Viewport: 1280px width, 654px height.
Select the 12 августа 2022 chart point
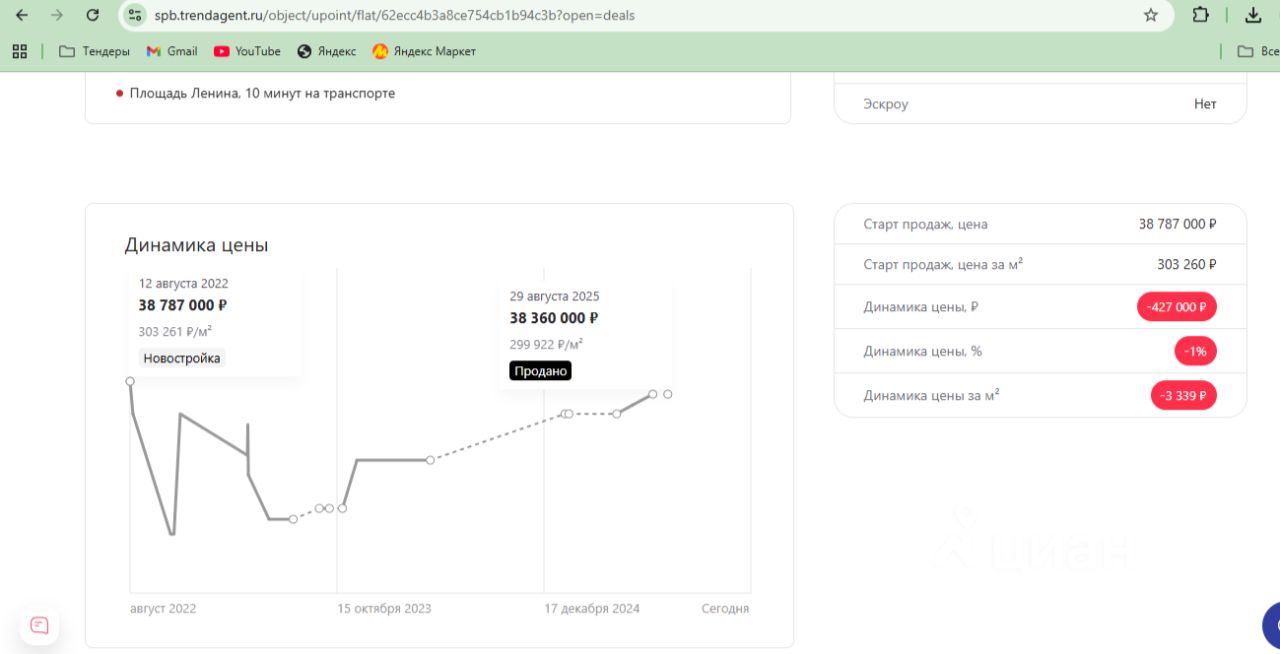pos(130,381)
